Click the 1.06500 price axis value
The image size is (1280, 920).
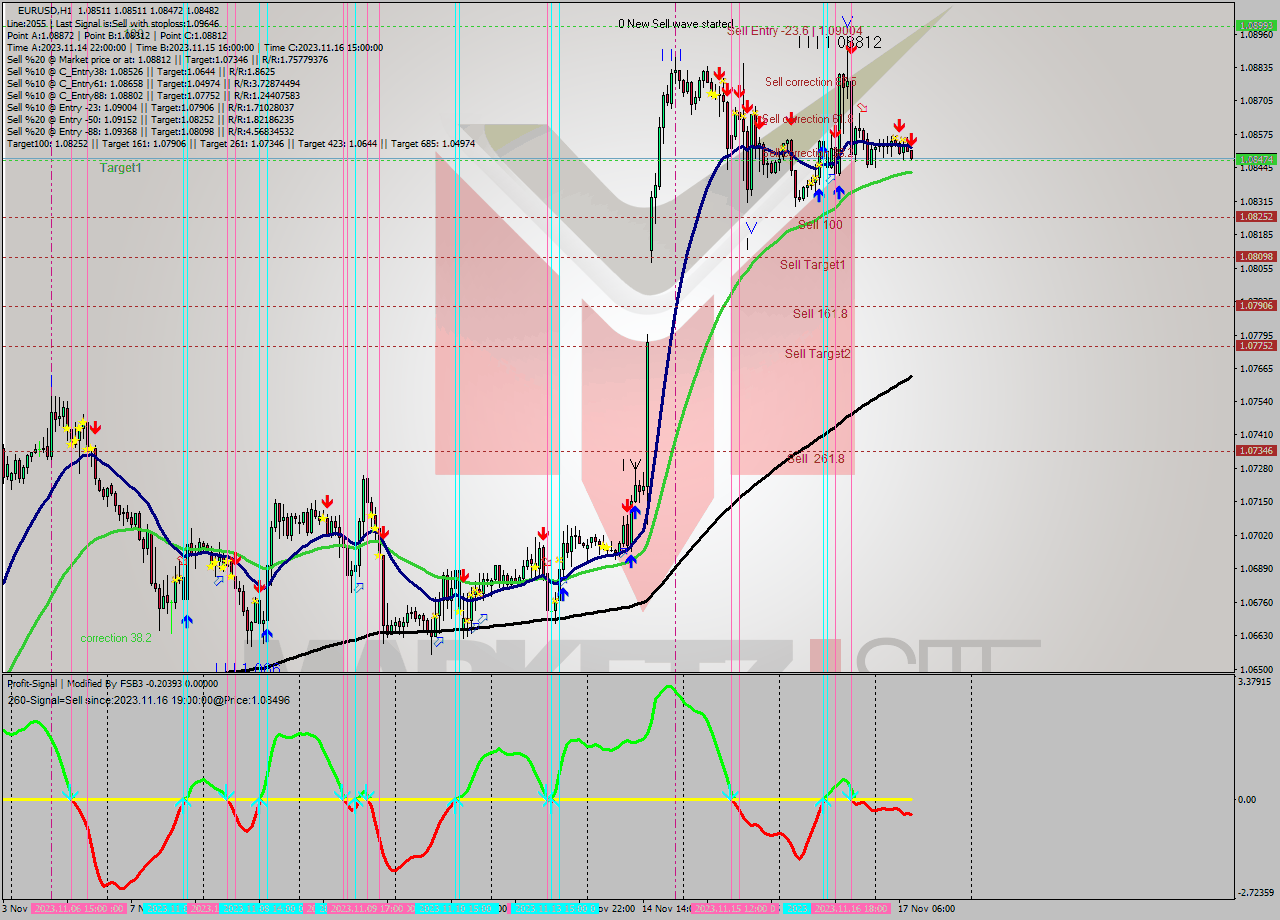(x=1256, y=669)
